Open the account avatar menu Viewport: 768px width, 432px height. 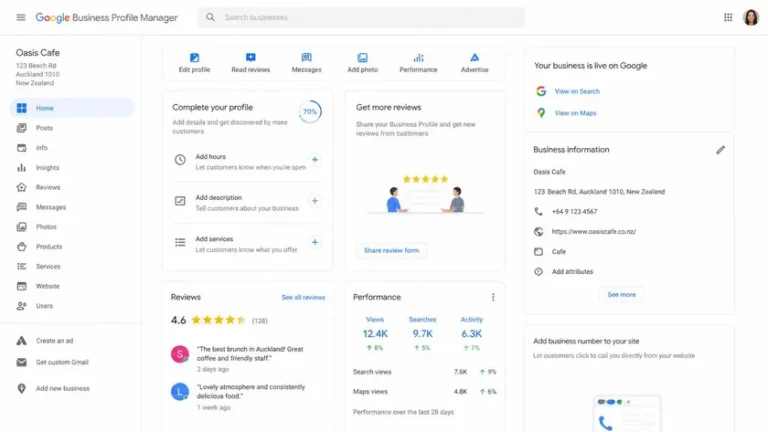click(750, 18)
